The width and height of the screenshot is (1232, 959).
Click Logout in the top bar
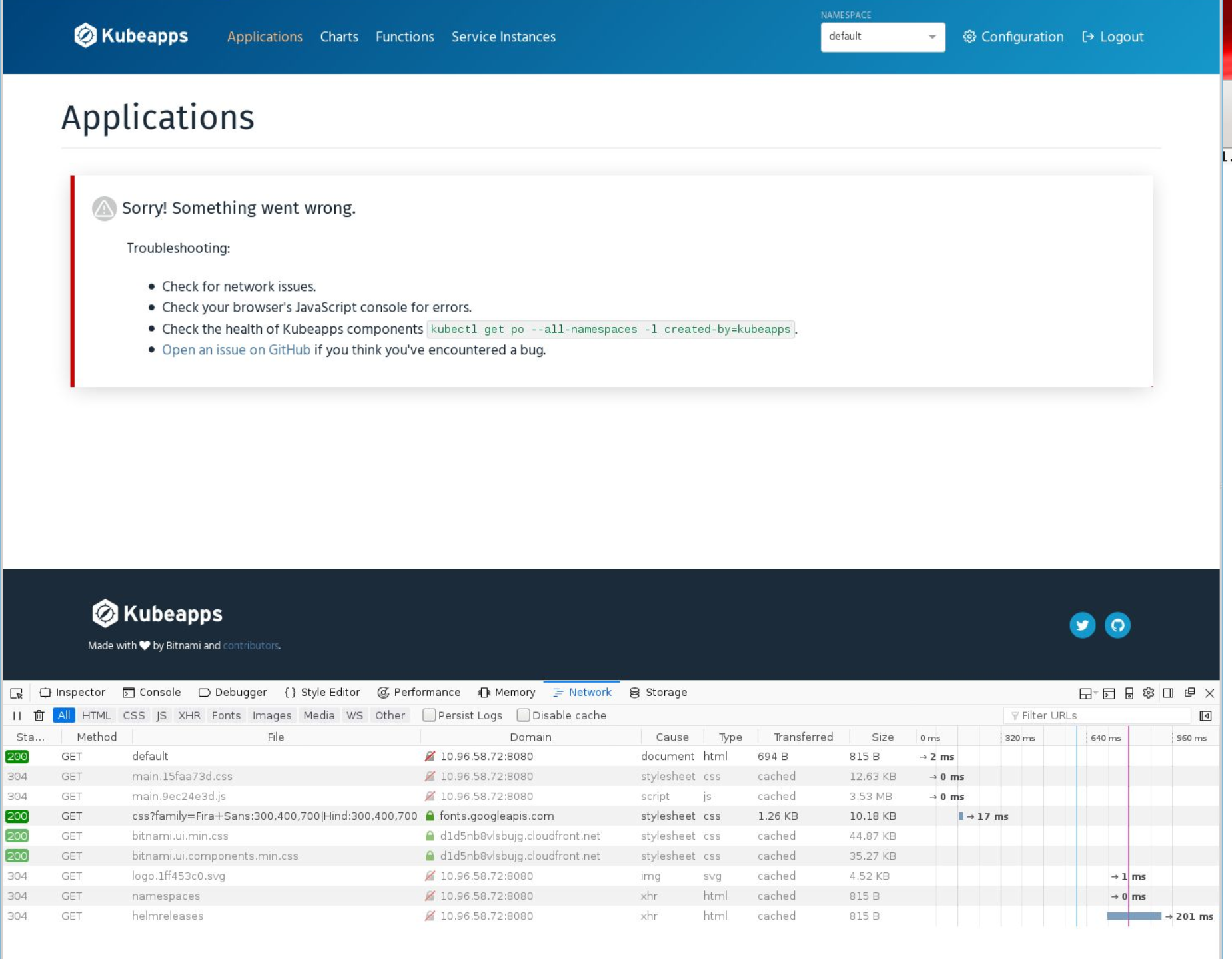[1120, 37]
